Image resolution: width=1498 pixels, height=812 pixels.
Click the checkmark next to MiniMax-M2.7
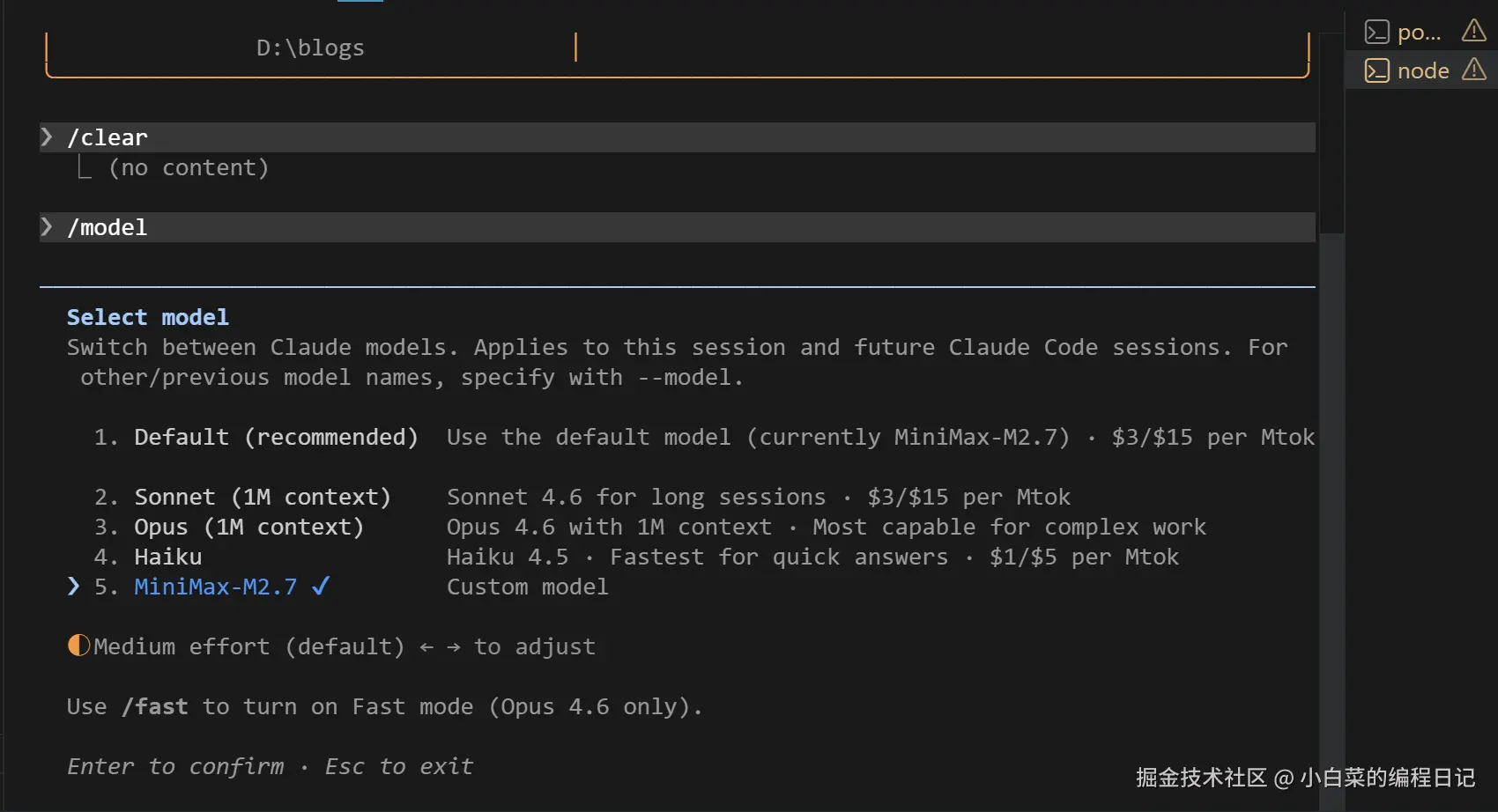(321, 586)
